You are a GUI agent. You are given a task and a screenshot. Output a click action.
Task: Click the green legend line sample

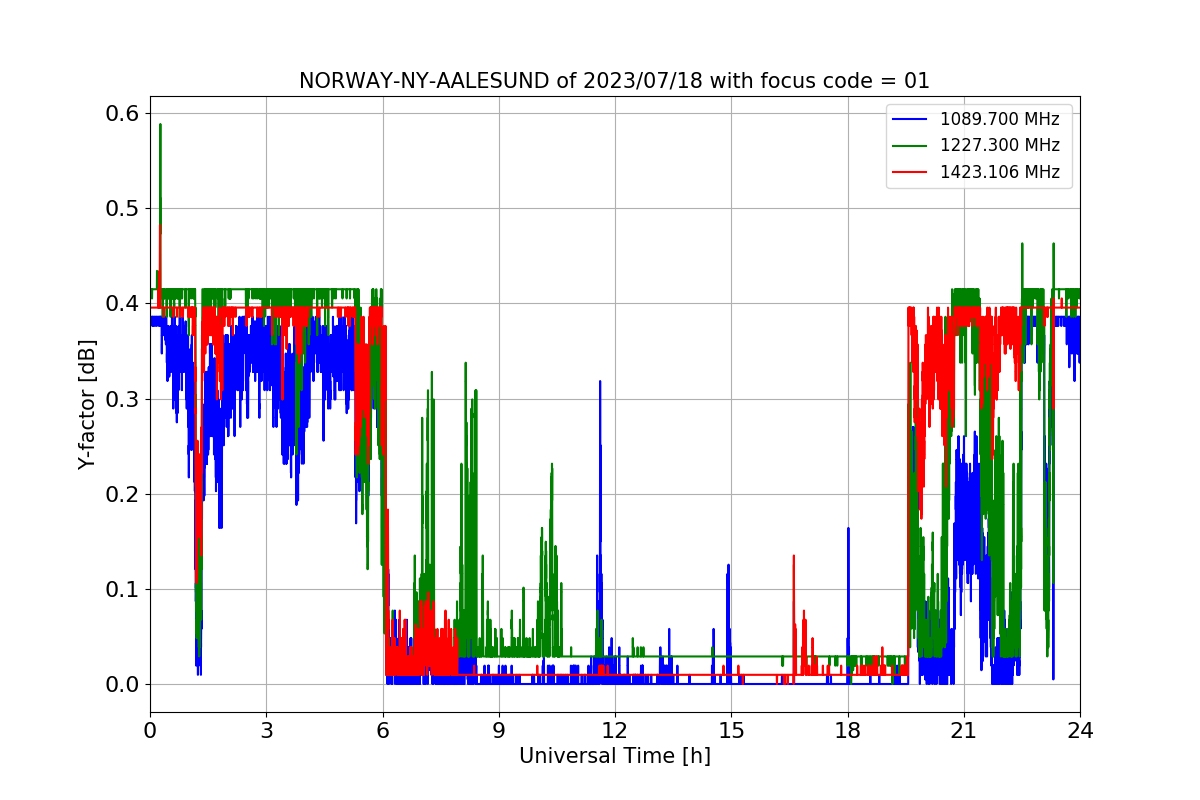(911, 146)
